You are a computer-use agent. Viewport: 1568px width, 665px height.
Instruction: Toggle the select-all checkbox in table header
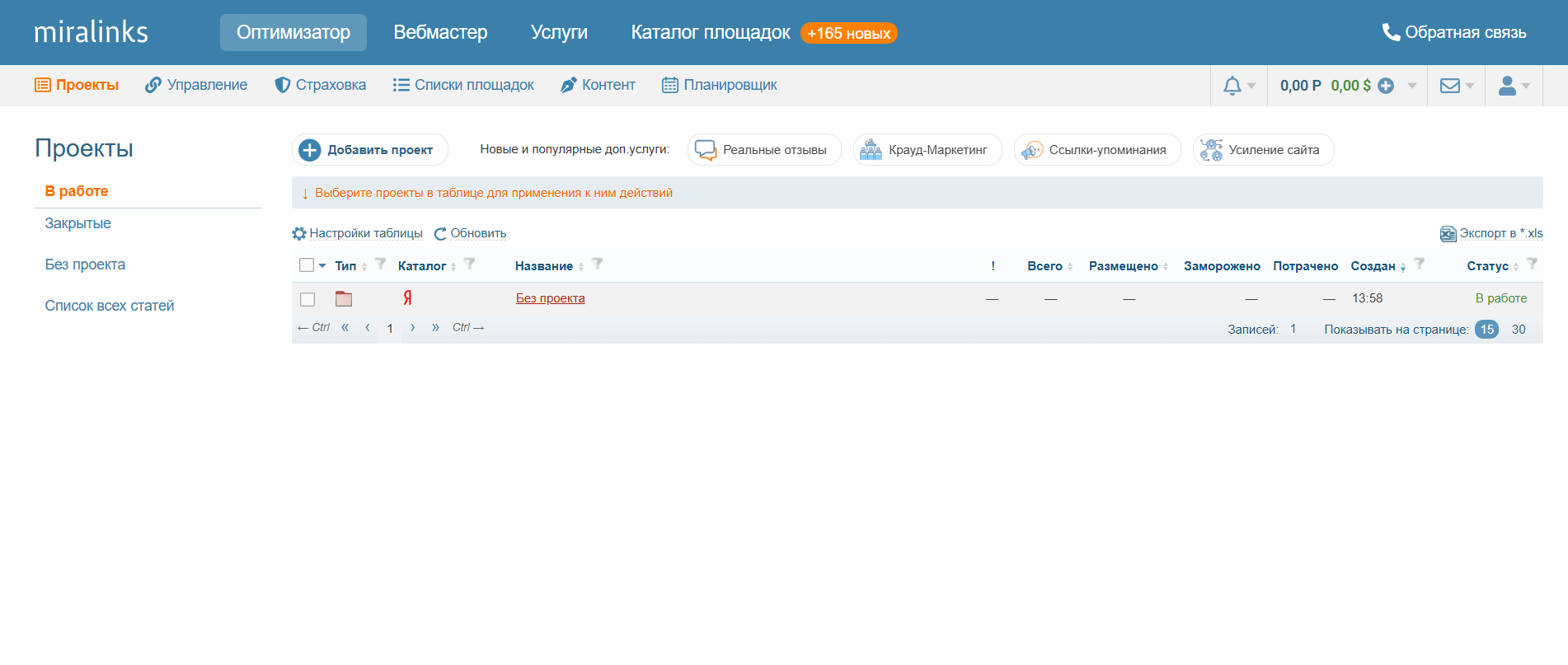tap(307, 265)
